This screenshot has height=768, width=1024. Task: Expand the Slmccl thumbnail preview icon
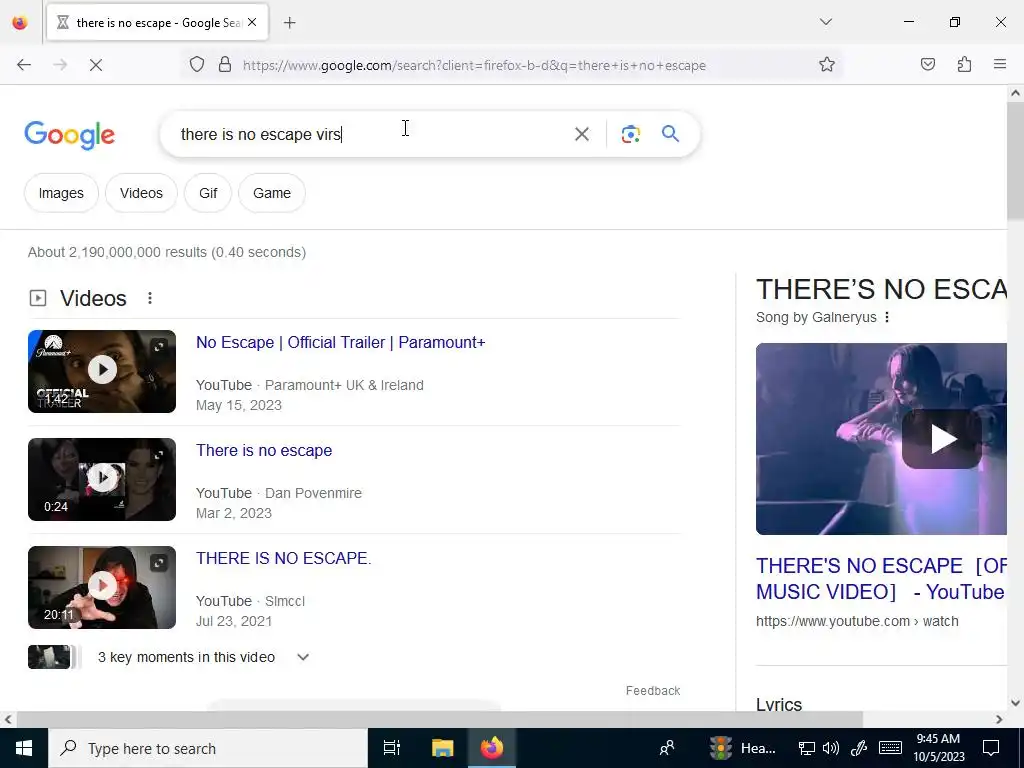[159, 562]
